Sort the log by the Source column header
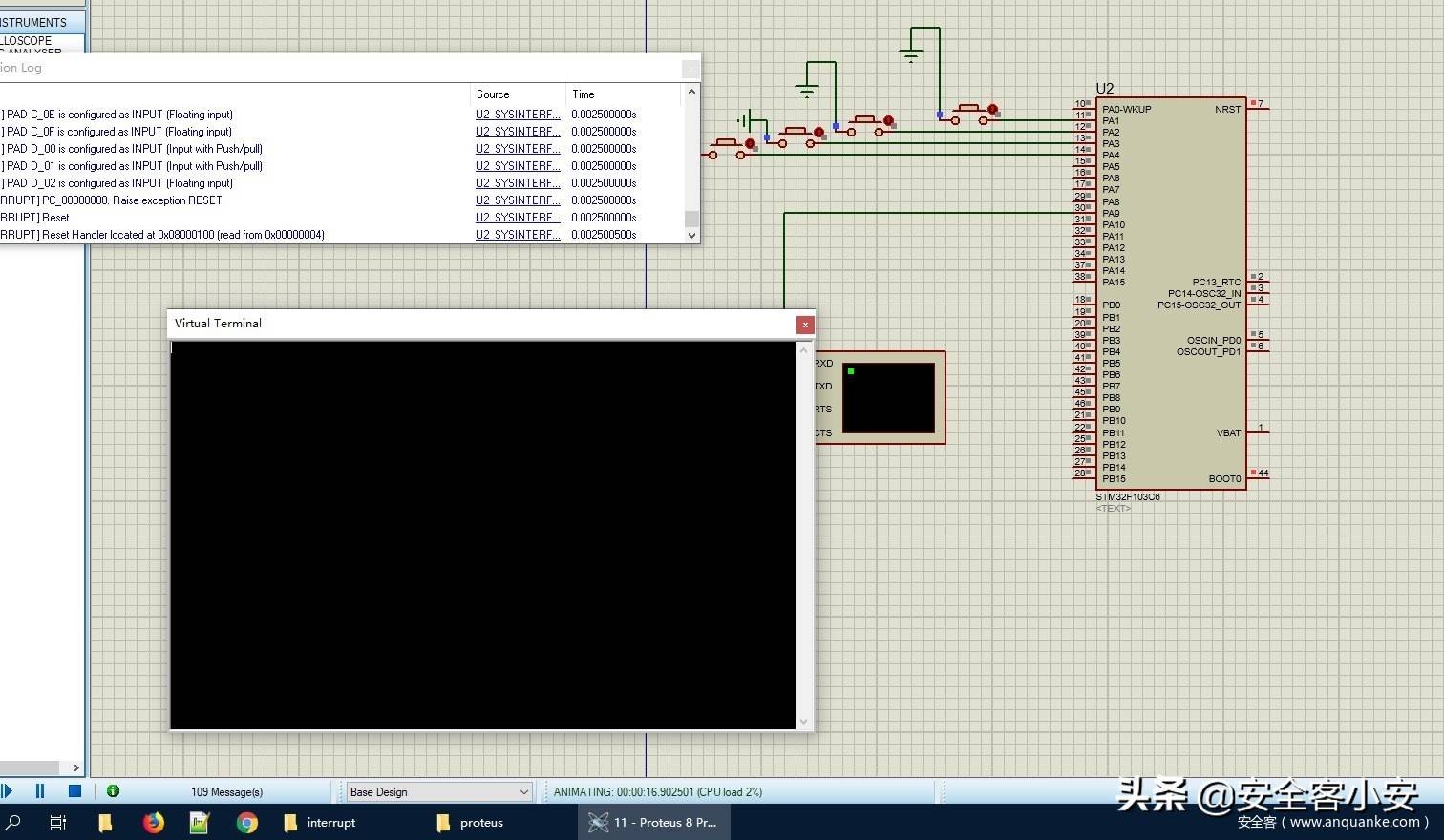This screenshot has height=840, width=1444. 518,94
